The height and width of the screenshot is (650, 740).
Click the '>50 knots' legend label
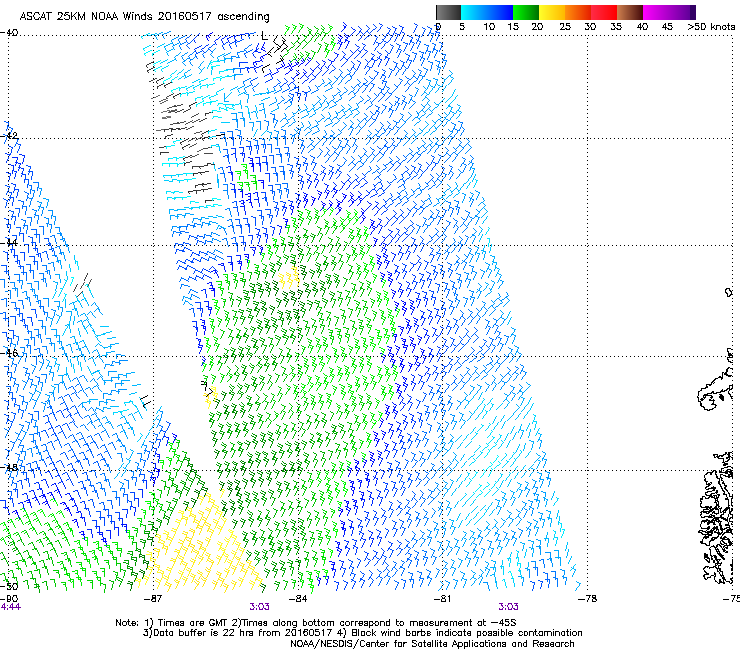click(711, 26)
